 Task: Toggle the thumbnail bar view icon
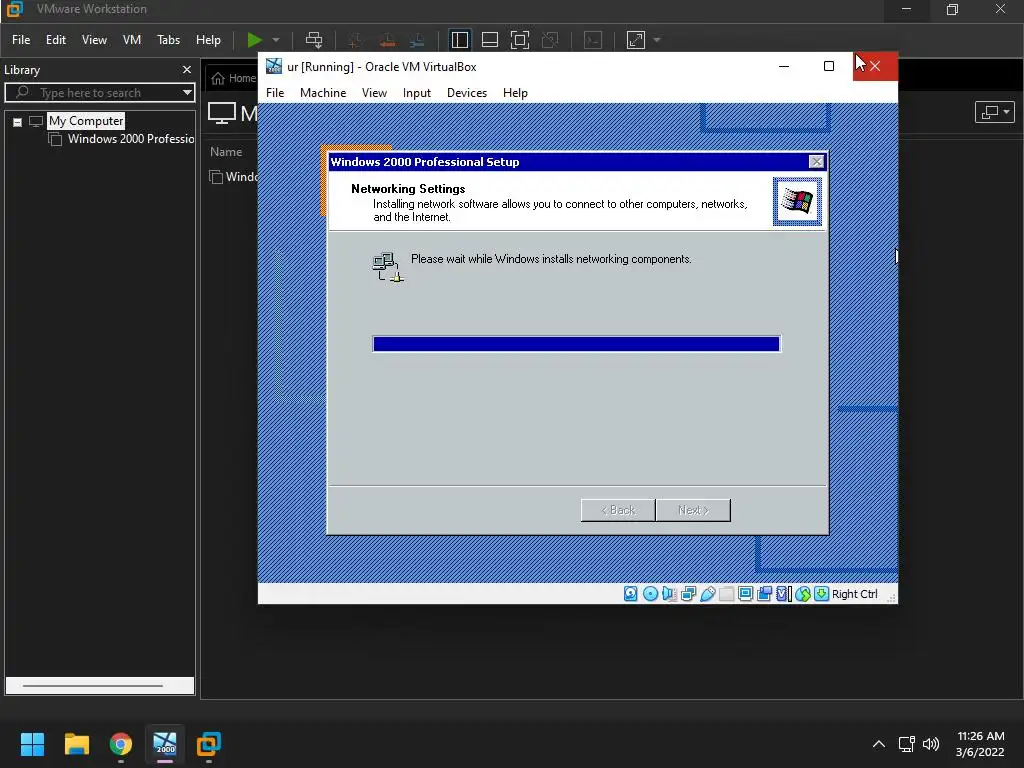tap(490, 40)
